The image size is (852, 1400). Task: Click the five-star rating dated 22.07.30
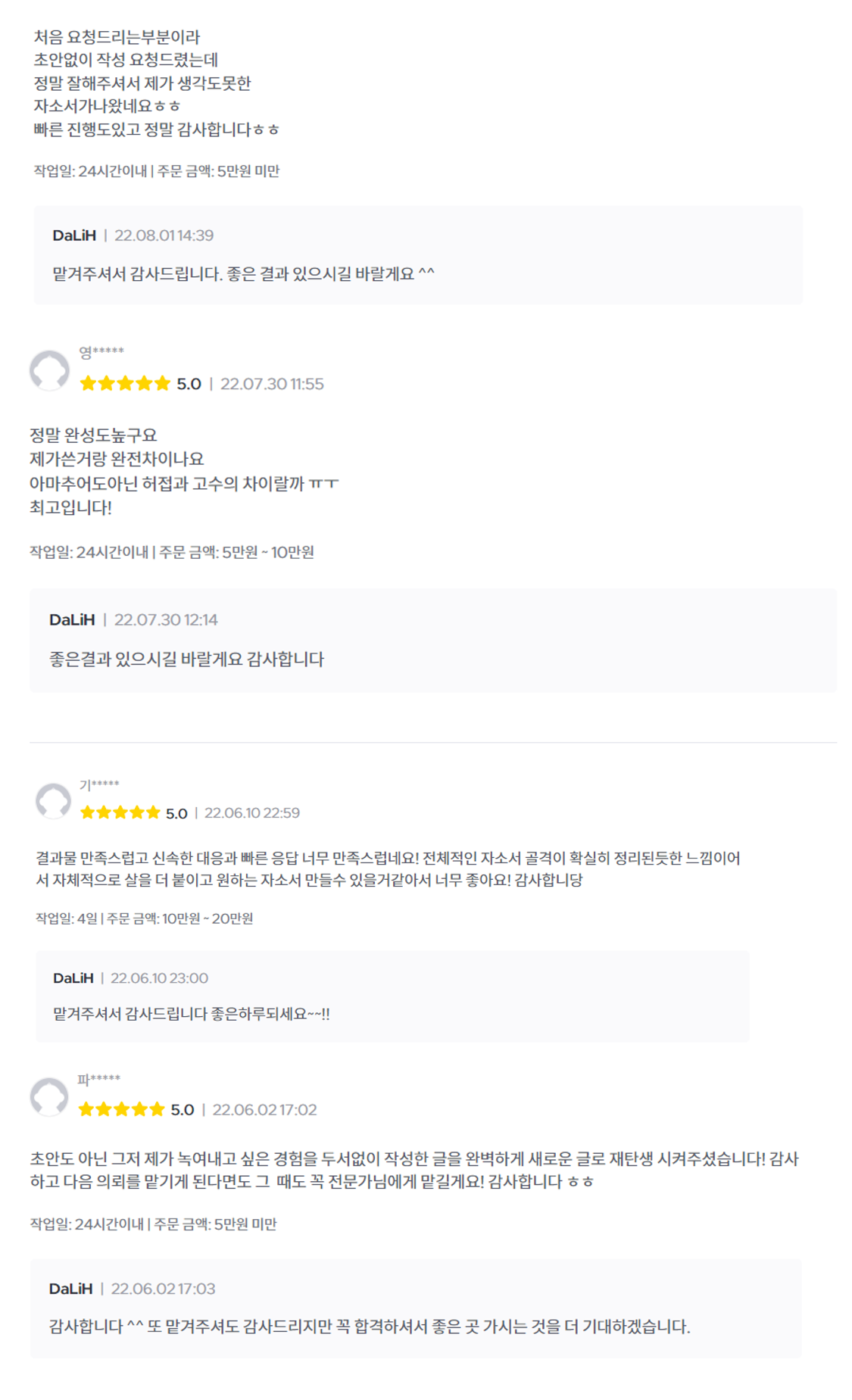click(125, 384)
